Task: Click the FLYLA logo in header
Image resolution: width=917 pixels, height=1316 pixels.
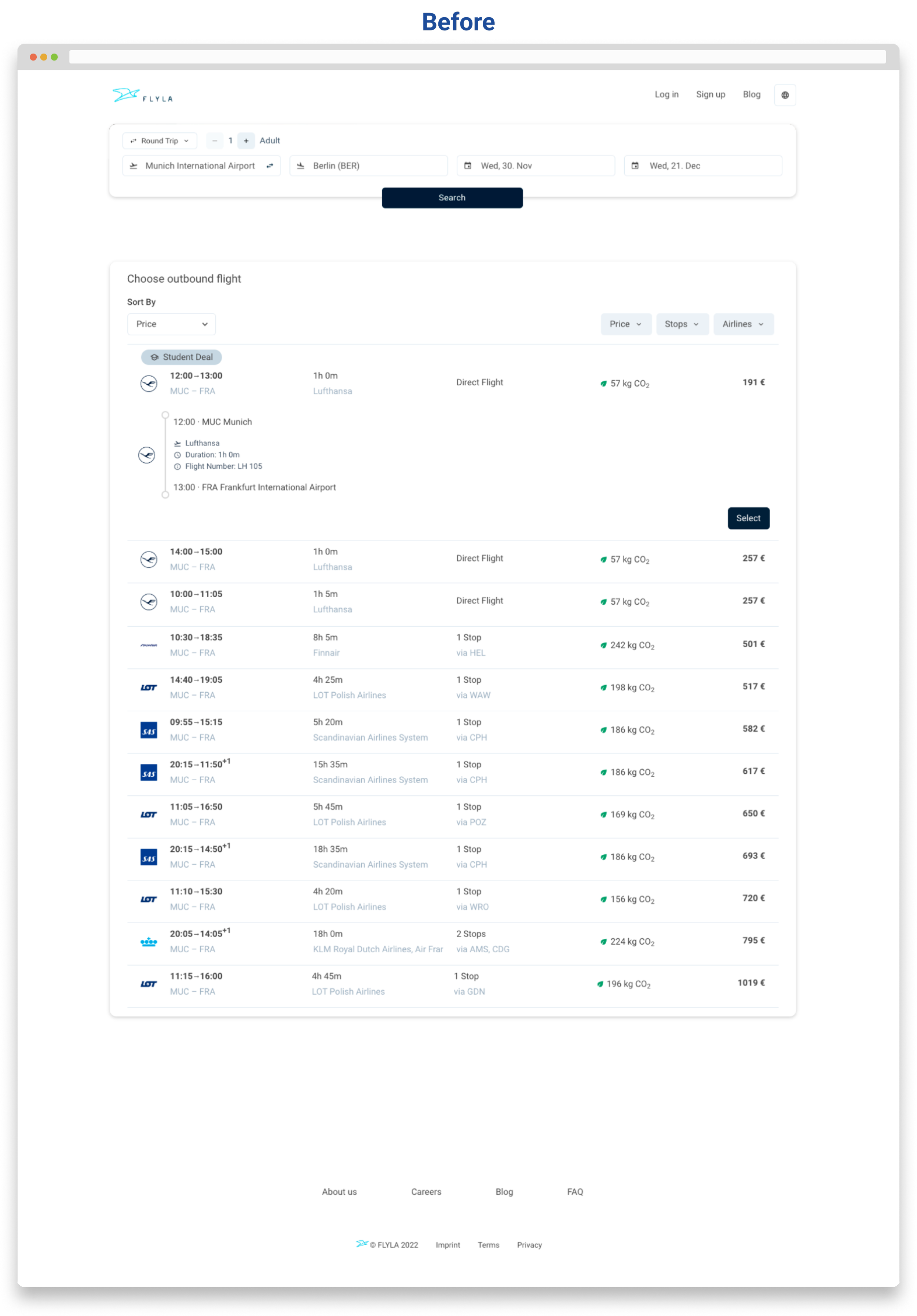Action: point(142,96)
